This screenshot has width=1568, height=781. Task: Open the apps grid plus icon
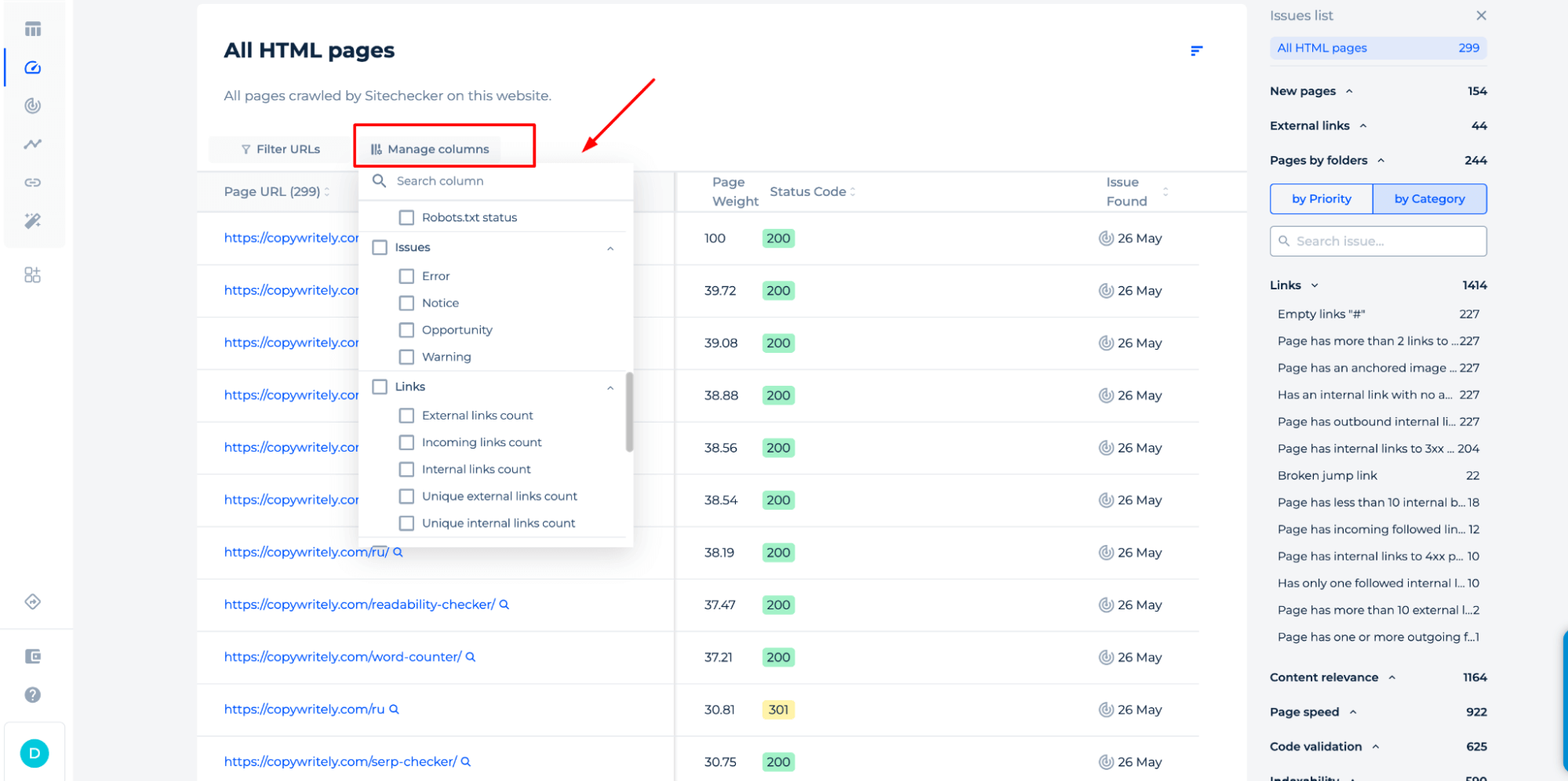coord(32,274)
